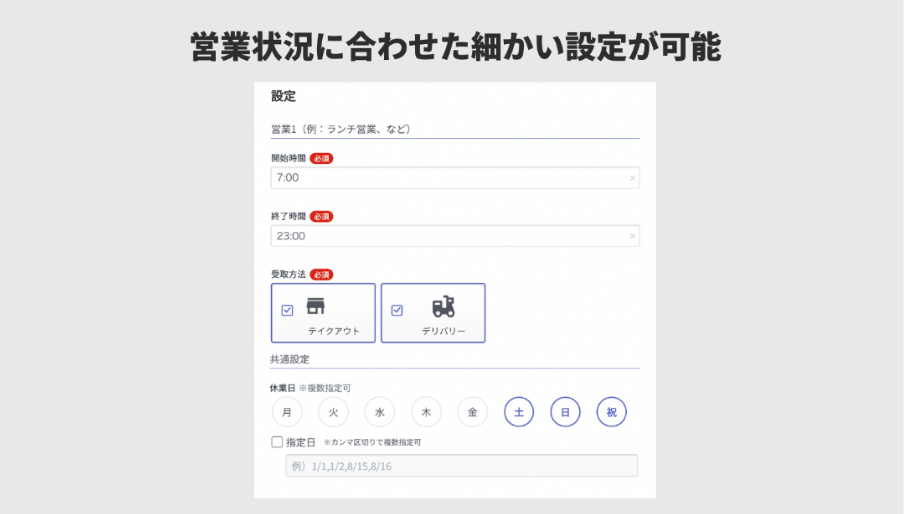Screen dimensions: 904x514
Task: Toggle 木 as a closed day
Action: (426, 412)
